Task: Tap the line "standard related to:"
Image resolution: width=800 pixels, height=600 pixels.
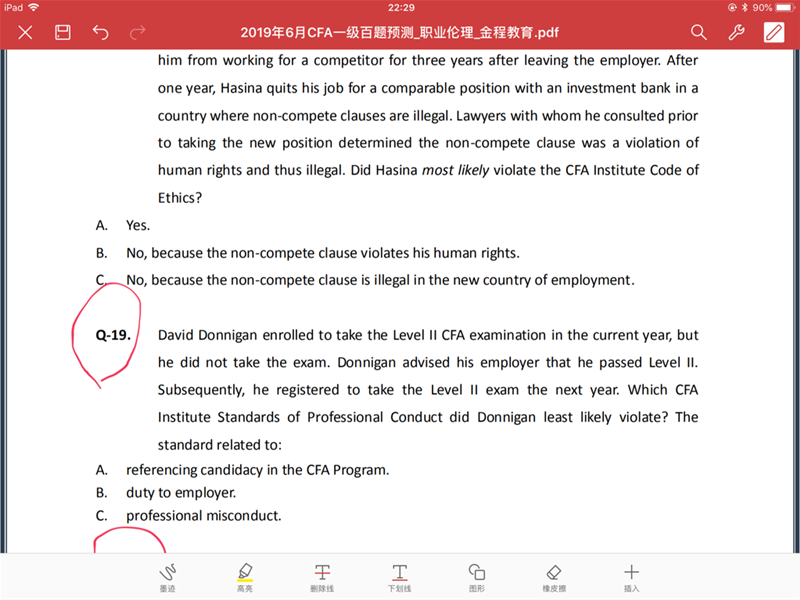Action: [x=219, y=445]
